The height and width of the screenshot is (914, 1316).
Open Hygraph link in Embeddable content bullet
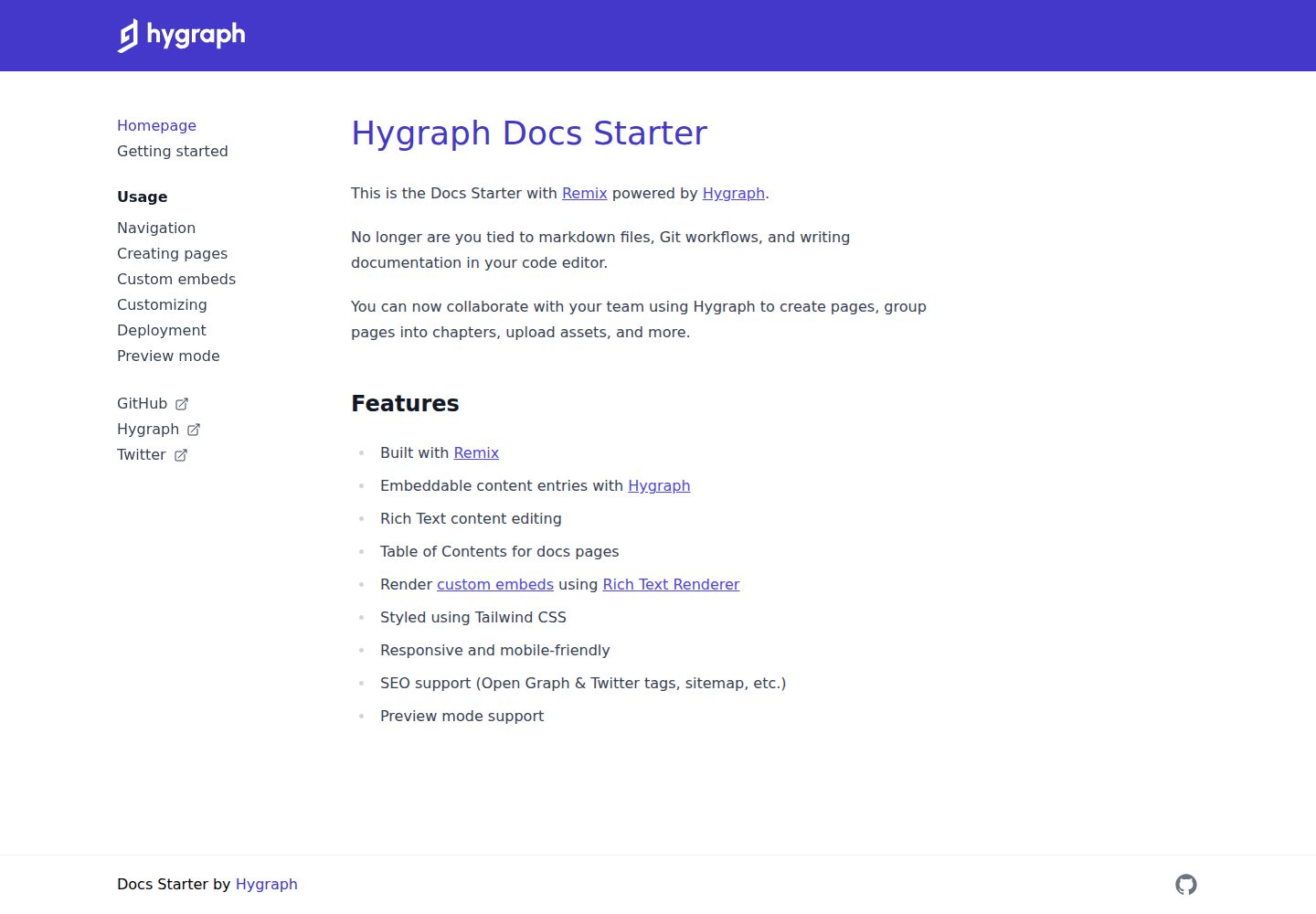click(659, 485)
